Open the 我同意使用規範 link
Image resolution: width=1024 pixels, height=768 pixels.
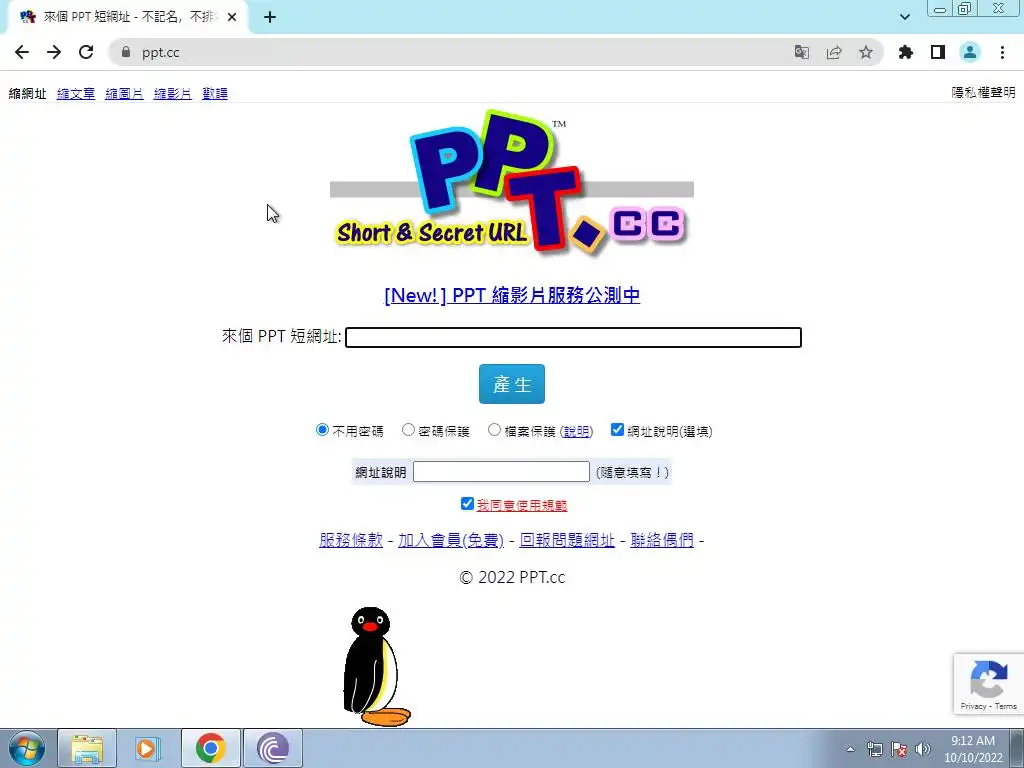coord(522,505)
